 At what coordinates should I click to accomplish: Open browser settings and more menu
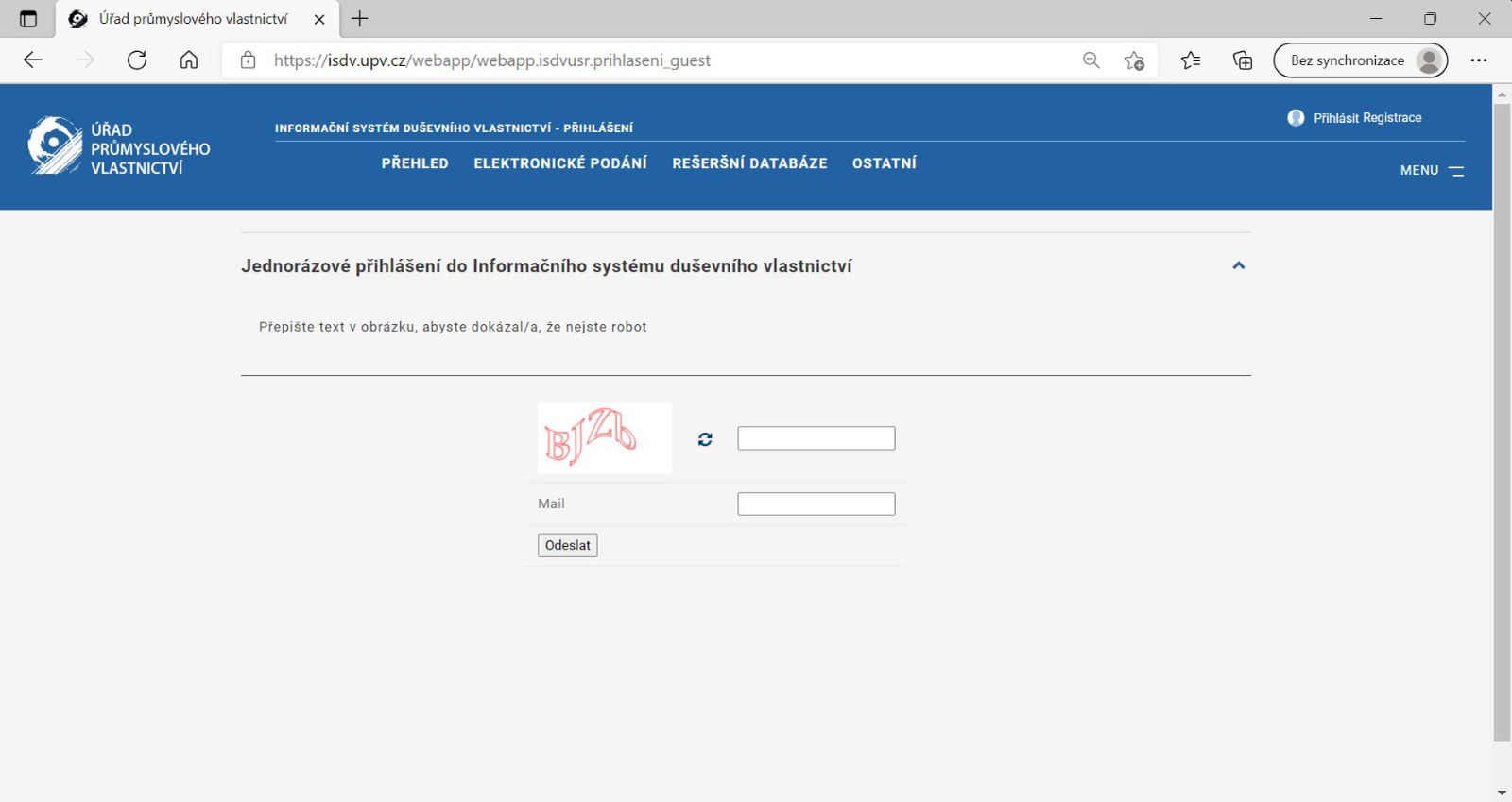click(1479, 60)
